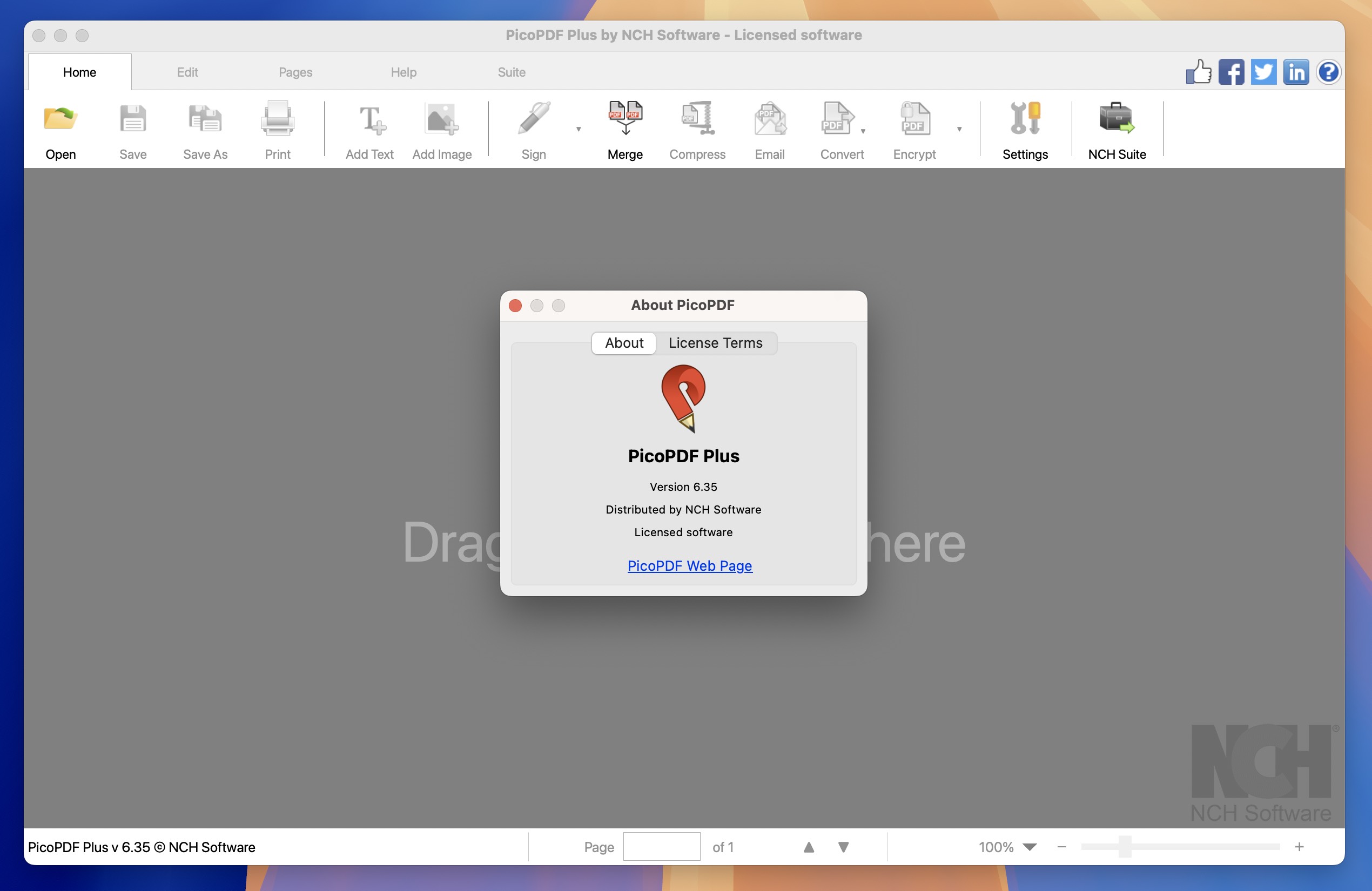1372x891 pixels.
Task: Click status bar 'PicoPDF Plus v 6.35' text
Action: (x=142, y=847)
